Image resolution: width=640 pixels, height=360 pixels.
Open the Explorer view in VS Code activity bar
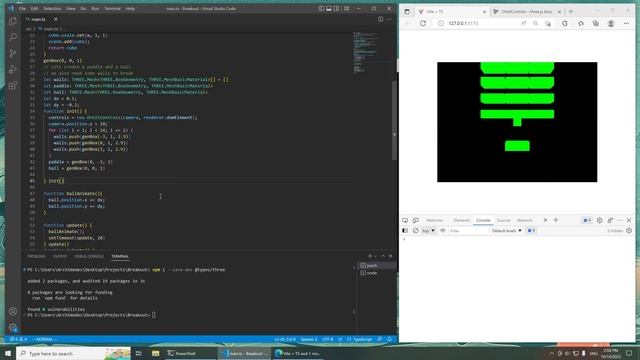coord(13,21)
